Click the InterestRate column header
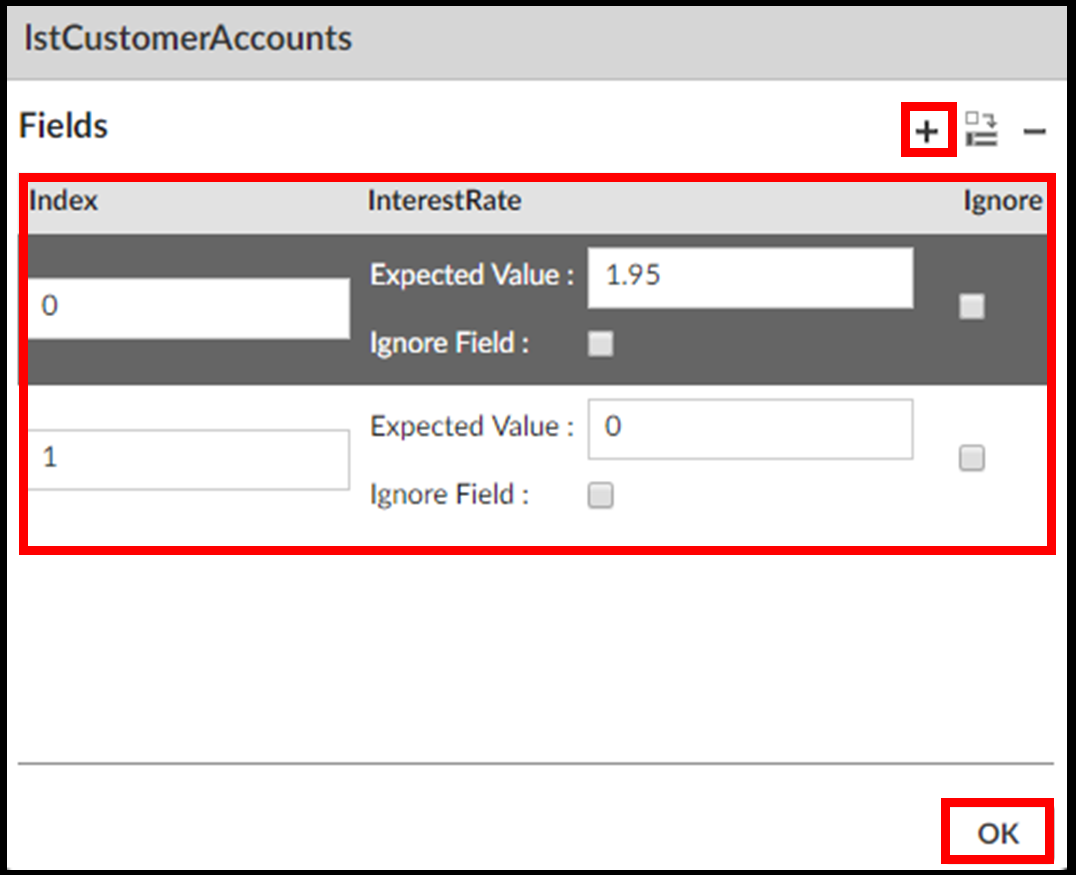Image resolution: width=1076 pixels, height=875 pixels. click(x=444, y=201)
